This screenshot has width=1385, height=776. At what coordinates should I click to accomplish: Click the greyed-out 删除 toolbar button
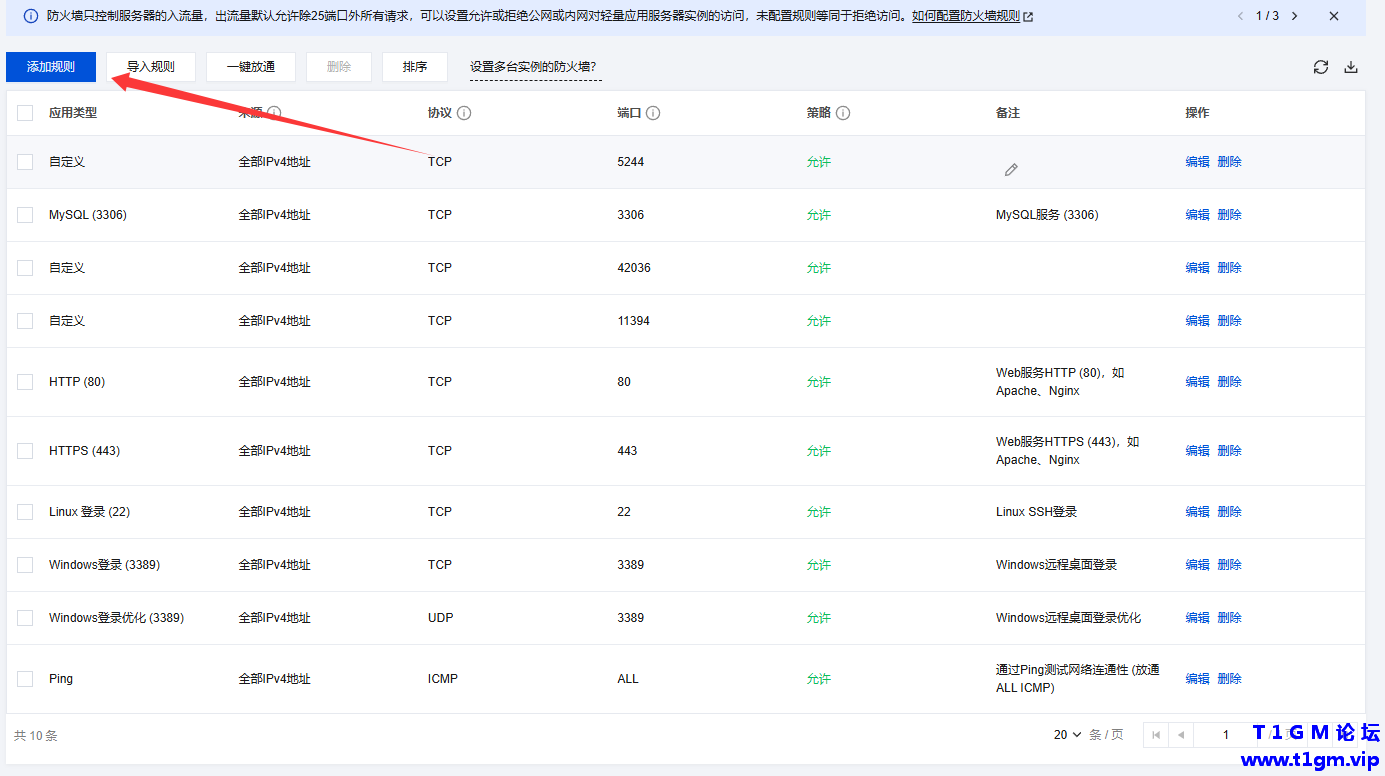pos(339,67)
